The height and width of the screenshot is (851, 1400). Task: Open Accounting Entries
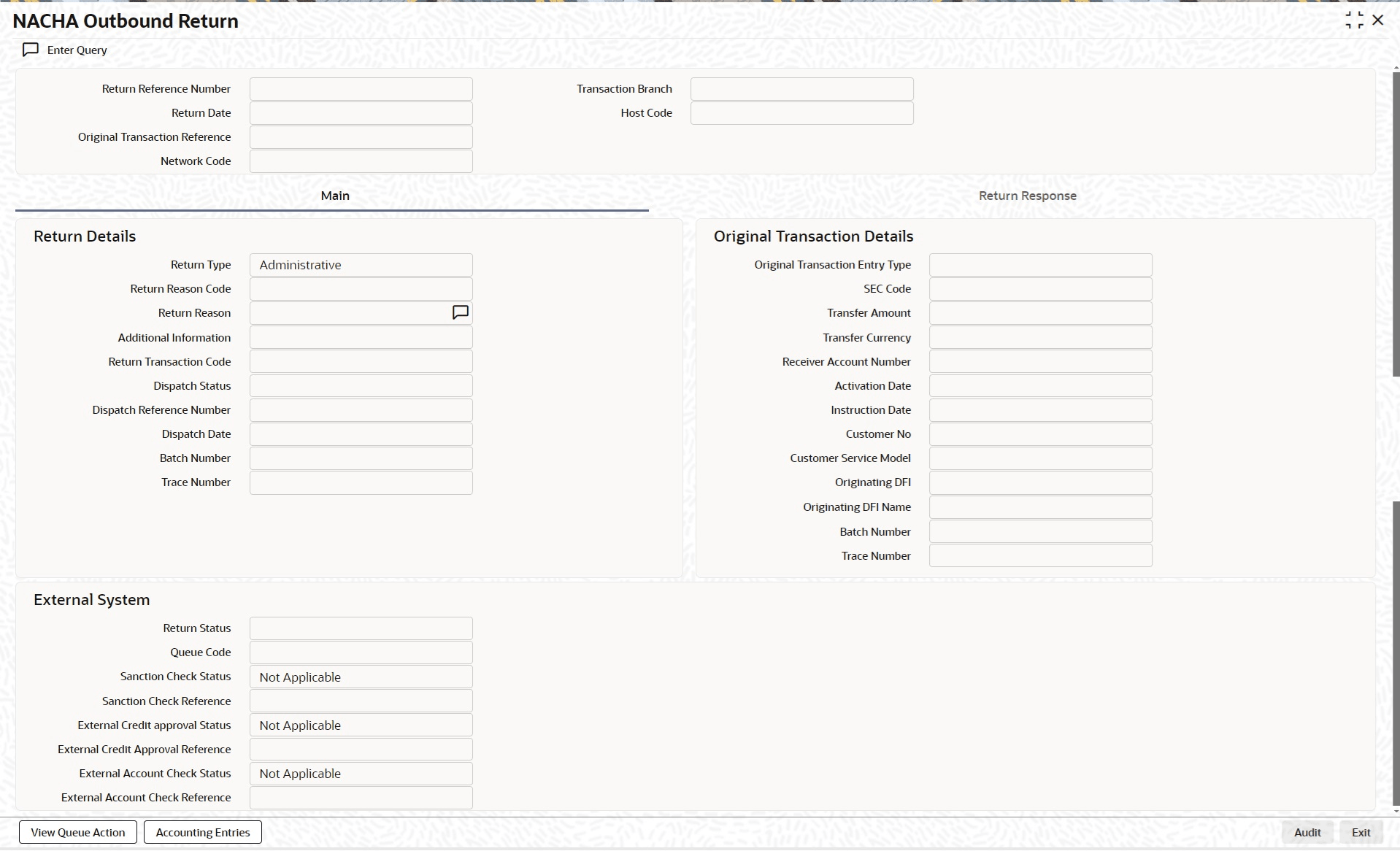[203, 832]
